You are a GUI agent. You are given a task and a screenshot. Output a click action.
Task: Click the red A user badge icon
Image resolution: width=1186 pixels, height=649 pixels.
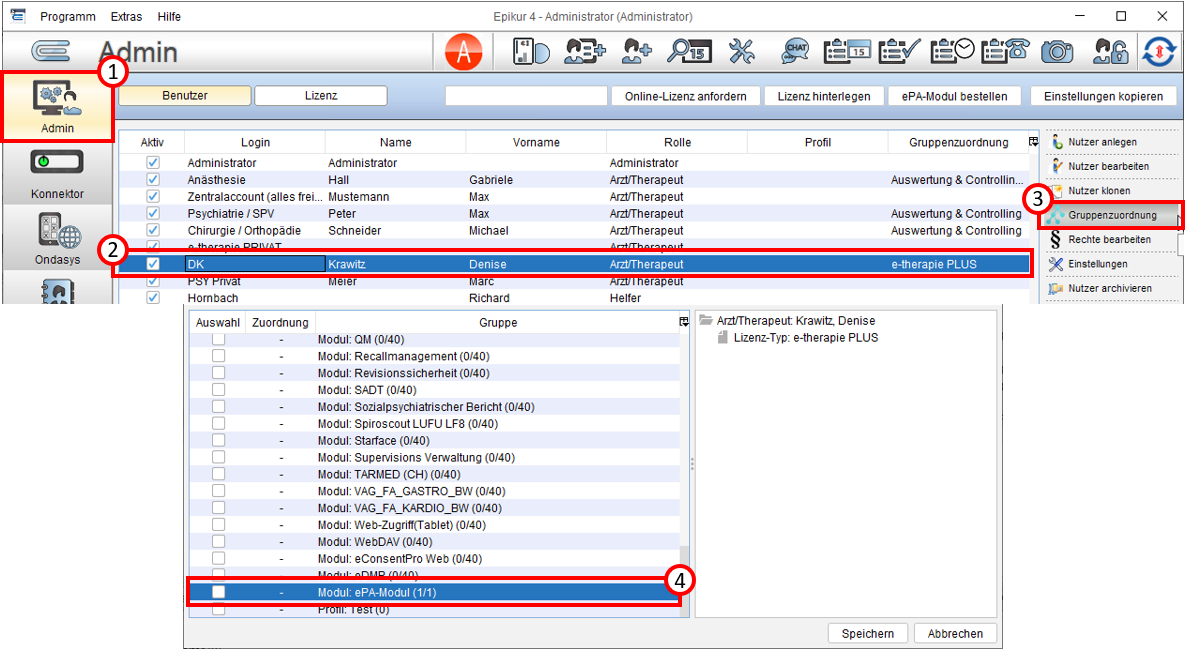[464, 52]
